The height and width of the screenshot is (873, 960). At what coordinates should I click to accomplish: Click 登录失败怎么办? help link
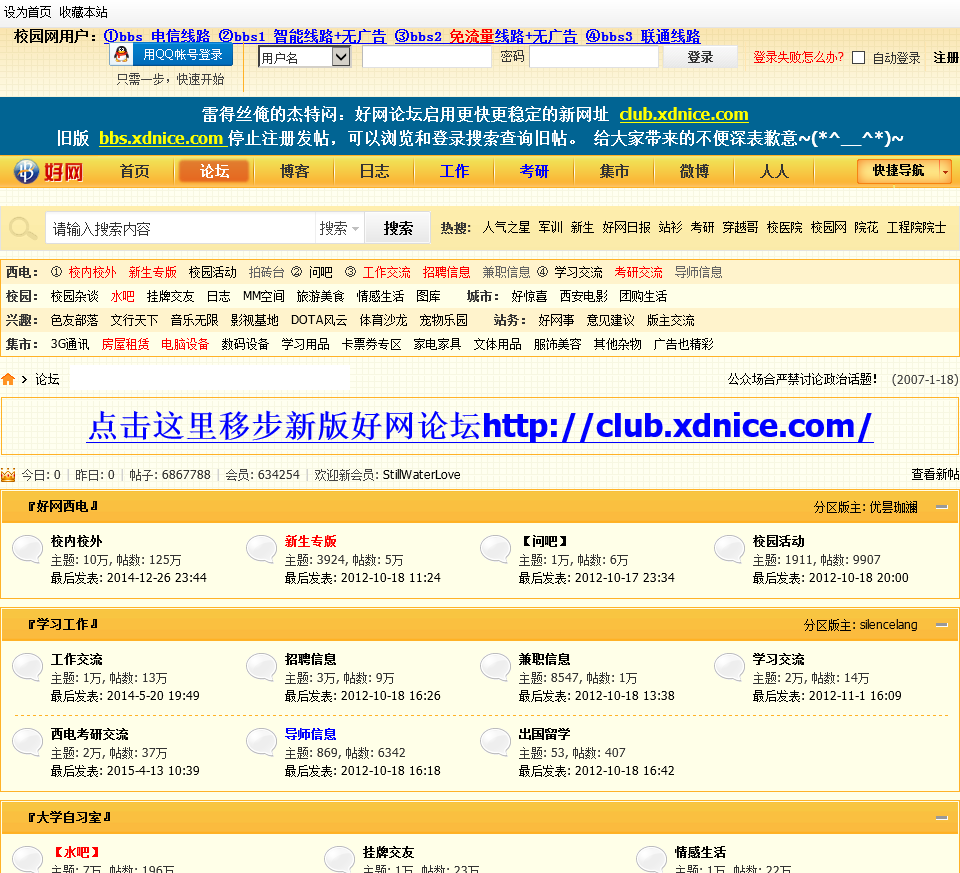[798, 58]
